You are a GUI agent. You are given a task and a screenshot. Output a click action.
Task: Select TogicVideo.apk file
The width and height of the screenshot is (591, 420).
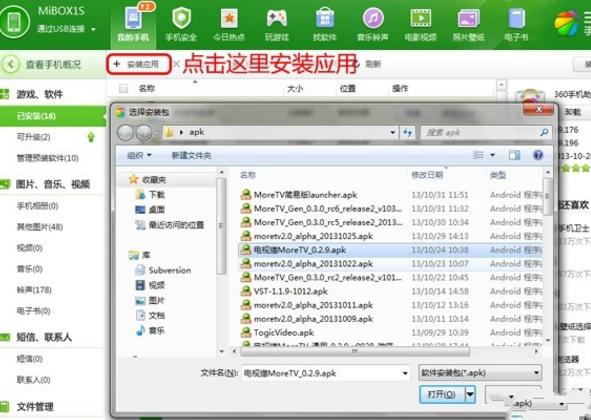pos(283,333)
